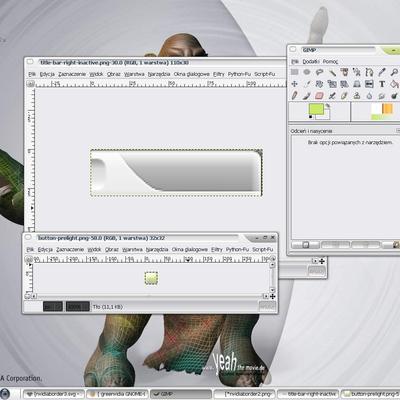The width and height of the screenshot is (400, 400).
Task: Select the Free Select lasso tool
Action: point(319,72)
